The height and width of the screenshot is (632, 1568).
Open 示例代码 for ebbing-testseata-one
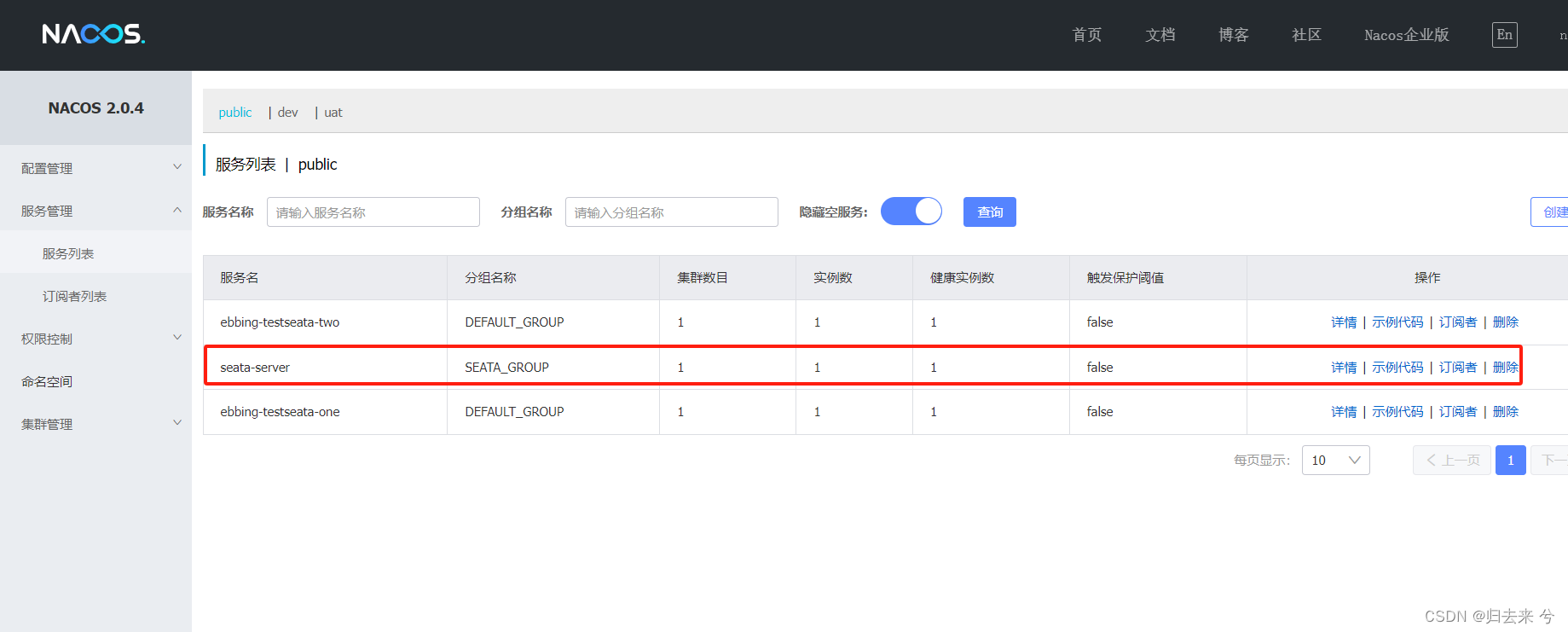tap(1397, 412)
